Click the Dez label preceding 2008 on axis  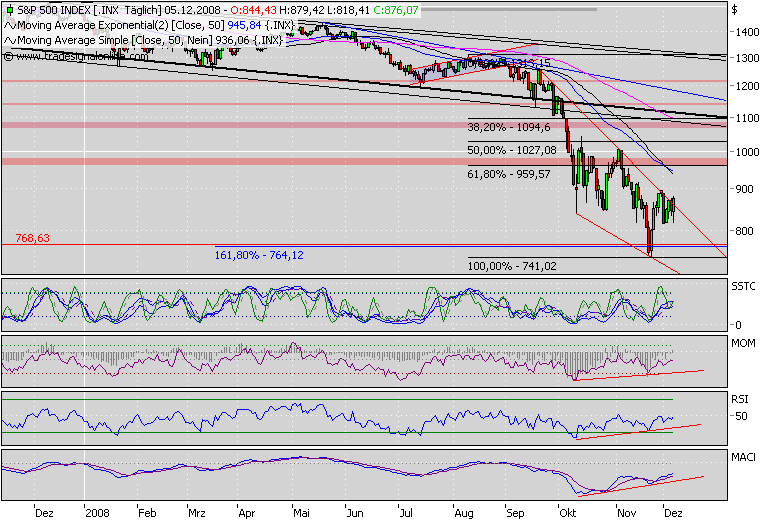[x=44, y=513]
